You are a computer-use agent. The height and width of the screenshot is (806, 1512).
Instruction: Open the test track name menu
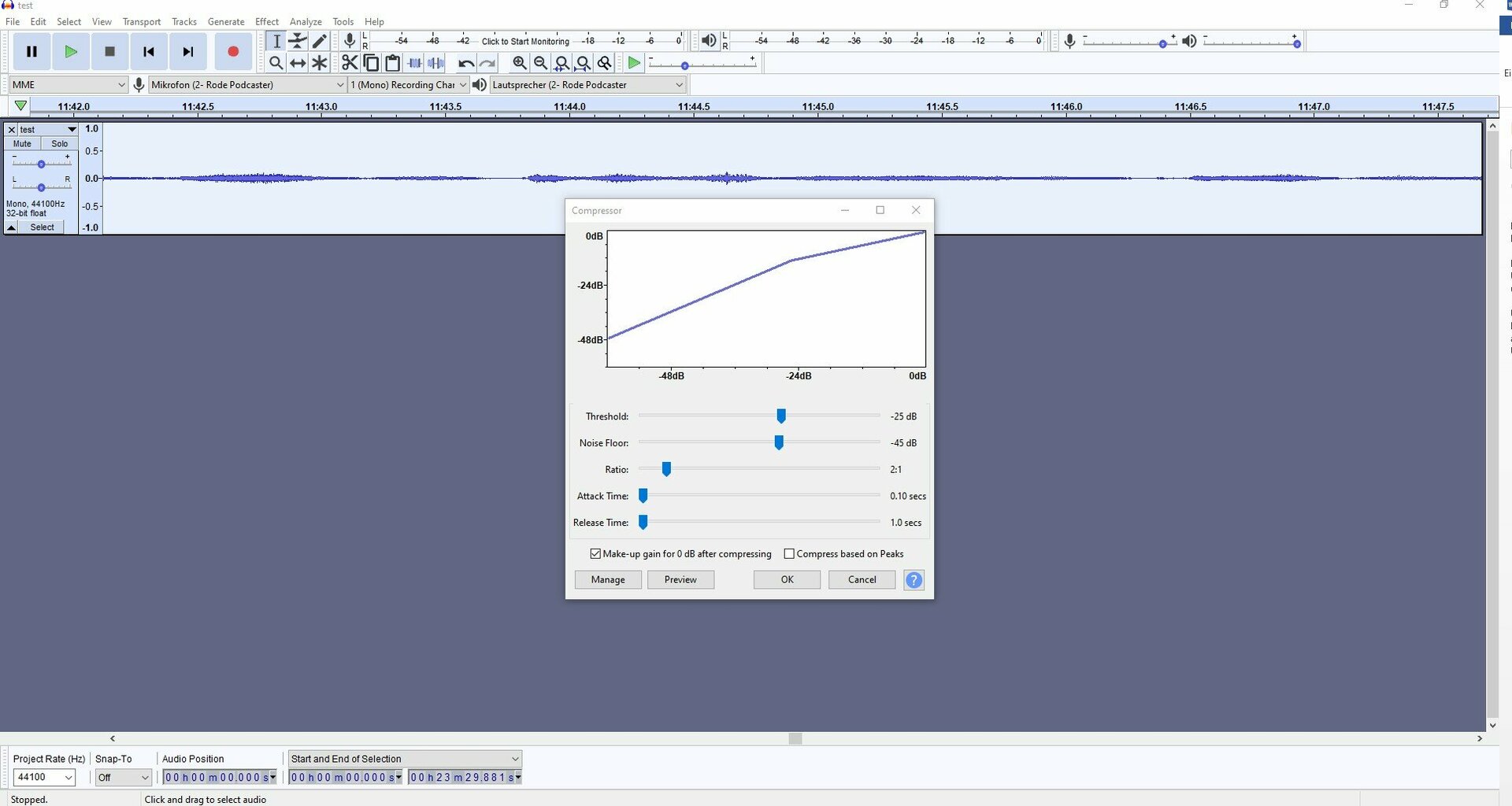click(47, 129)
